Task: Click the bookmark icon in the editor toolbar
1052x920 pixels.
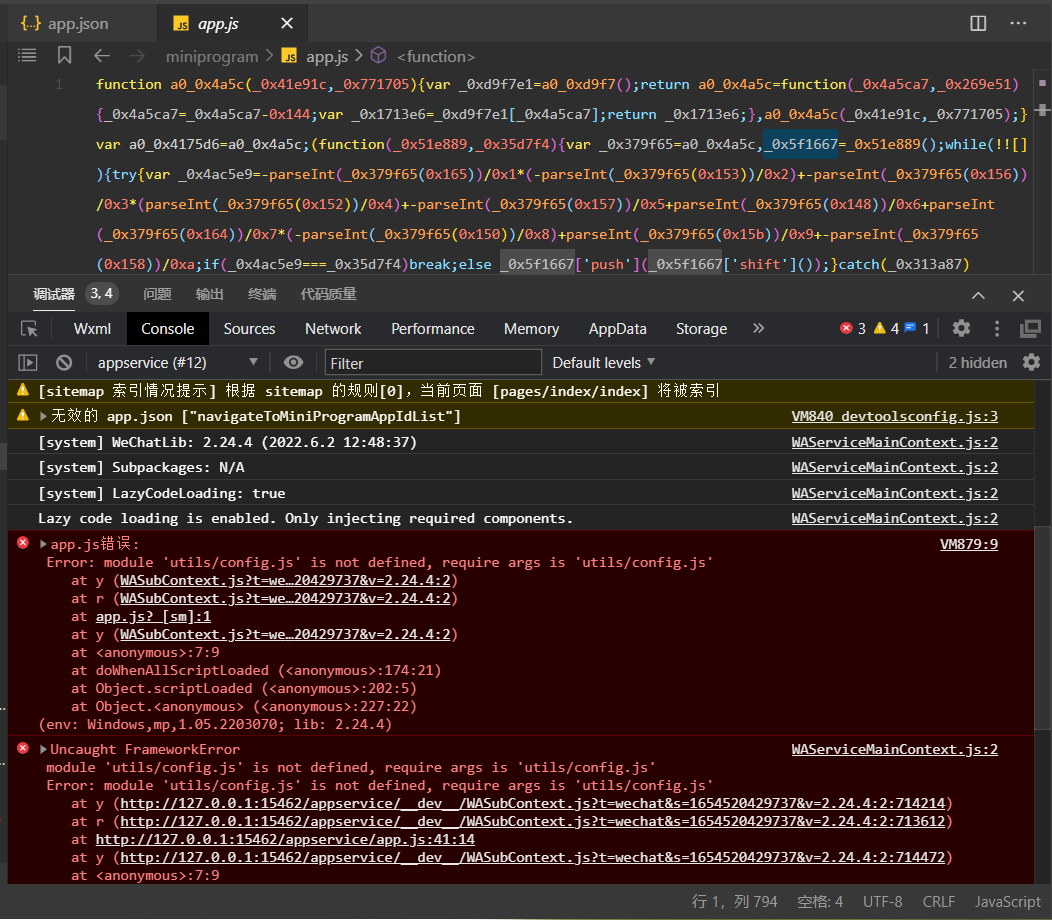Action: [x=64, y=56]
